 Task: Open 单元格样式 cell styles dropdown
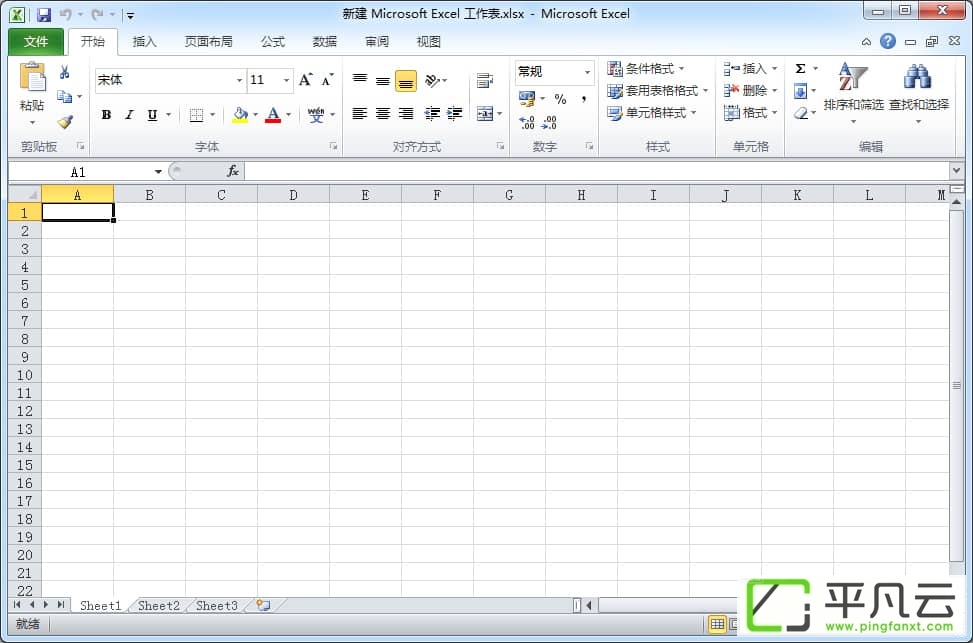click(x=652, y=113)
